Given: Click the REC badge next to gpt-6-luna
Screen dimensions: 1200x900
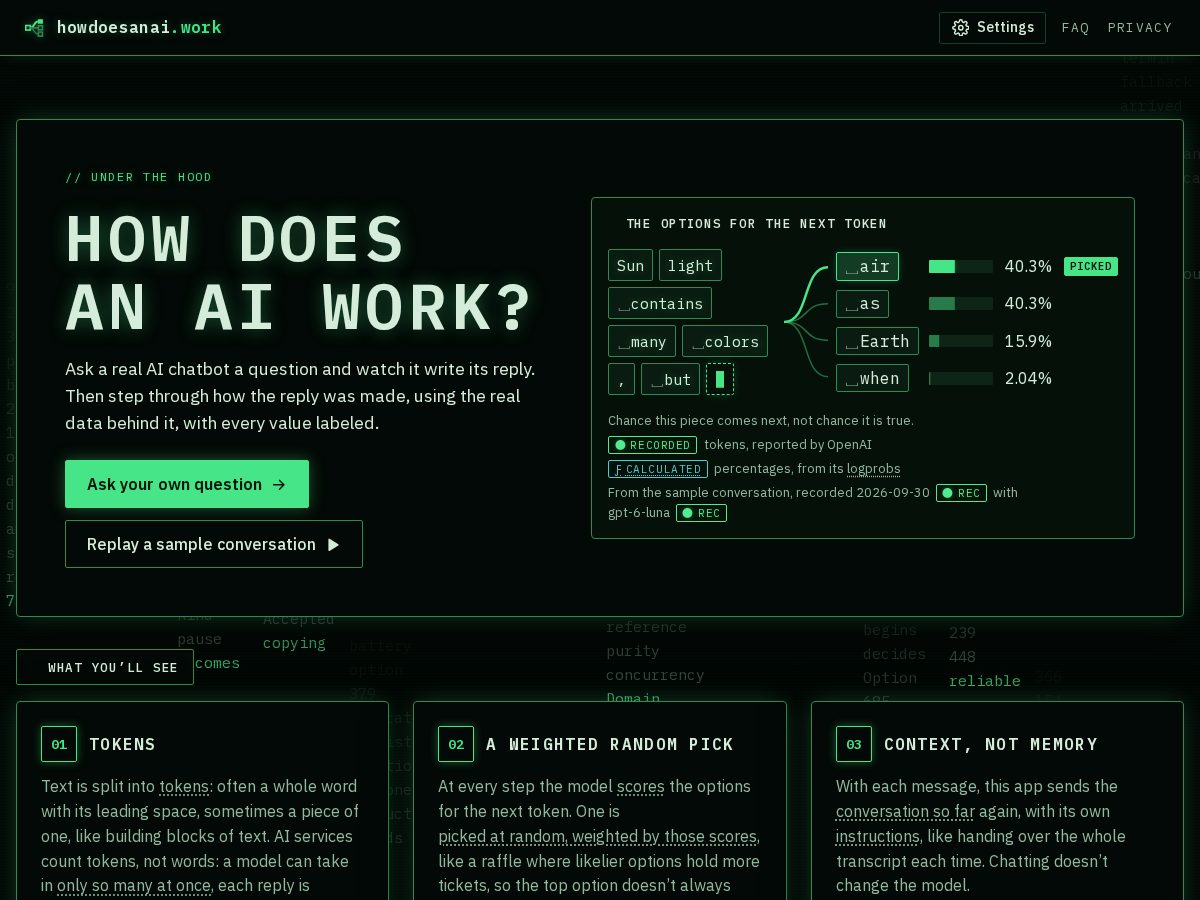Looking at the screenshot, I should pyautogui.click(x=701, y=513).
